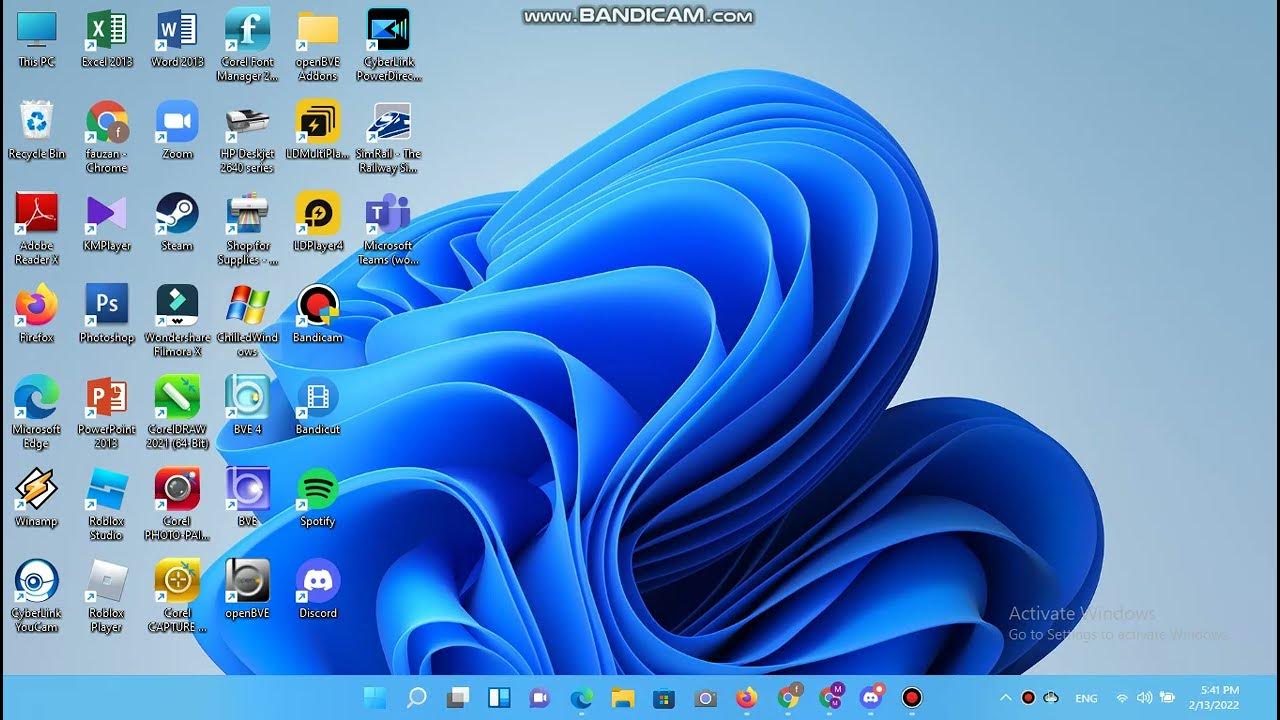
Task: Select Wondershare Filmora X shortcut
Action: [177, 322]
